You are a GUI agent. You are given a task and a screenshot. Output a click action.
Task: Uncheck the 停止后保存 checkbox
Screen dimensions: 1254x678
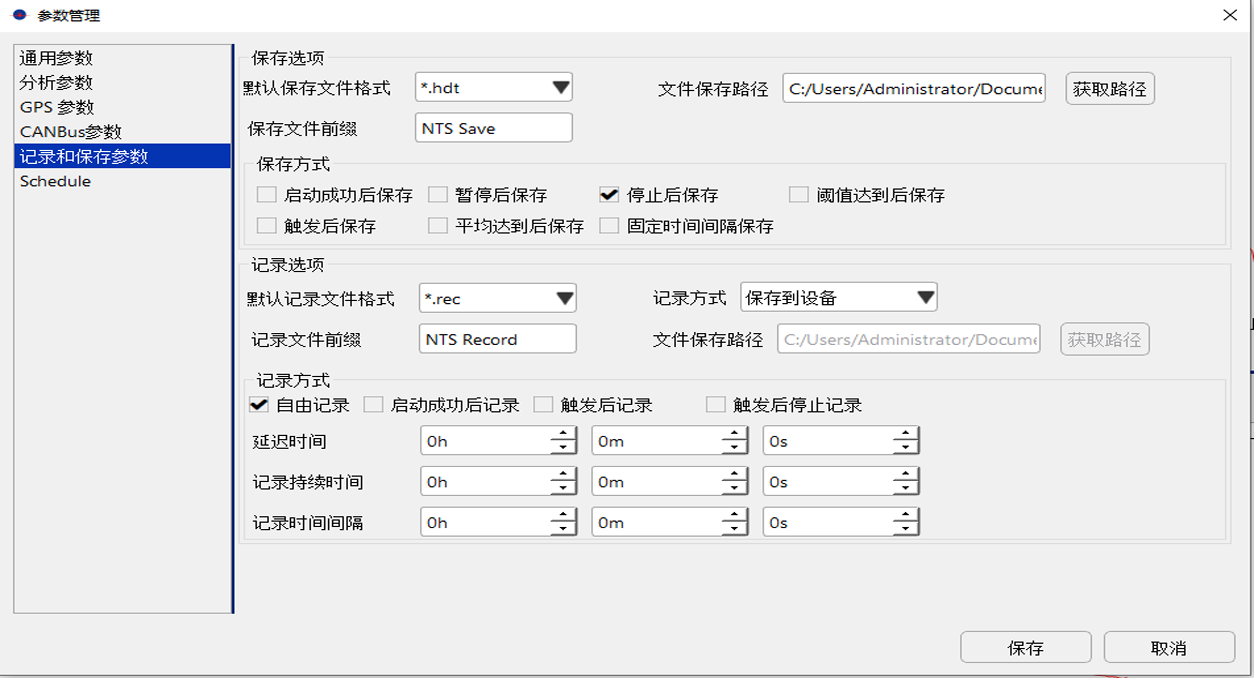[x=609, y=195]
